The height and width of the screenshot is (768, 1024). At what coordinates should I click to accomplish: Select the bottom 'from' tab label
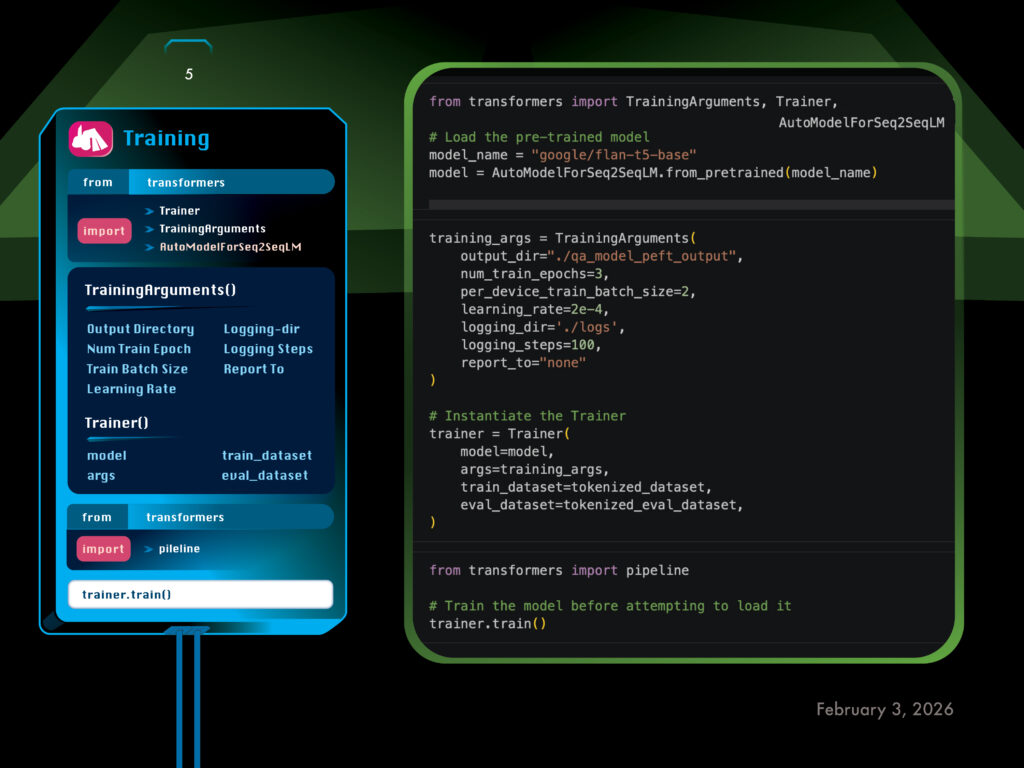point(97,517)
